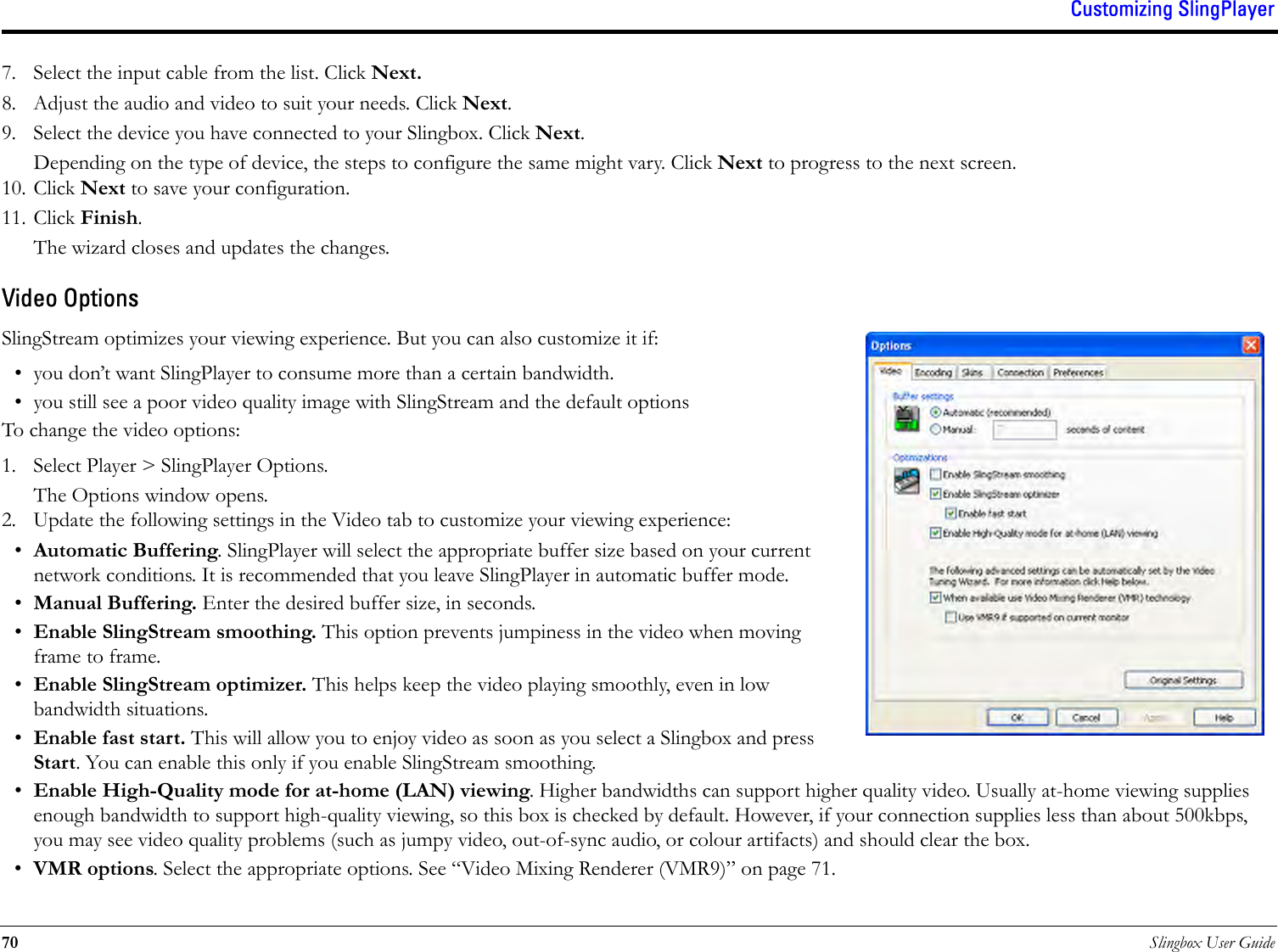Toggle Video Mixing Renderer (VMR) technology checkbox
This screenshot has height=952, width=1278.
pyautogui.click(x=936, y=598)
